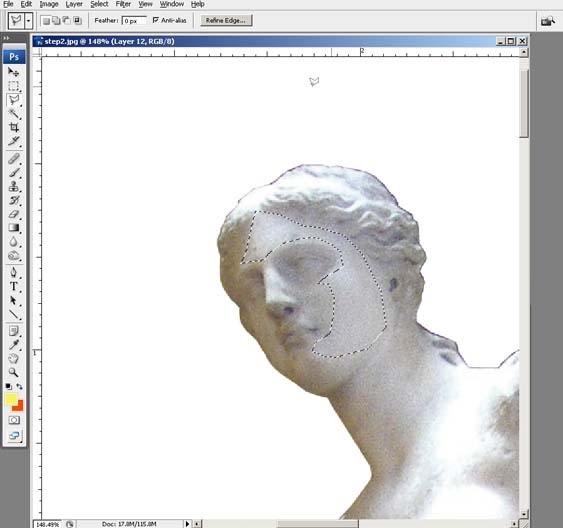Screen dimensions: 563x528
Task: Toggle the Anti-alias checkbox
Action: [155, 20]
